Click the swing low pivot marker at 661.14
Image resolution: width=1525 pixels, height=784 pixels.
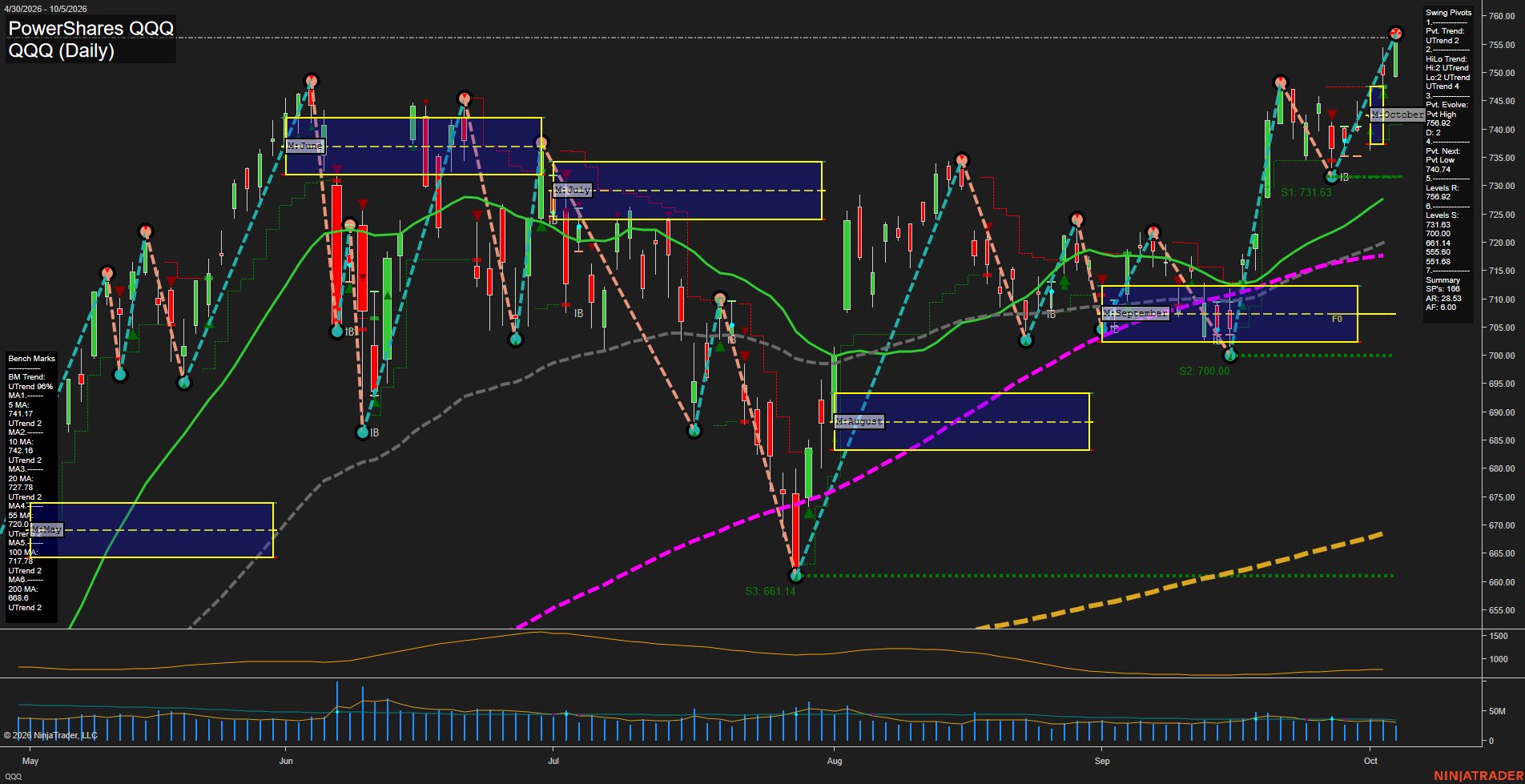(x=795, y=575)
